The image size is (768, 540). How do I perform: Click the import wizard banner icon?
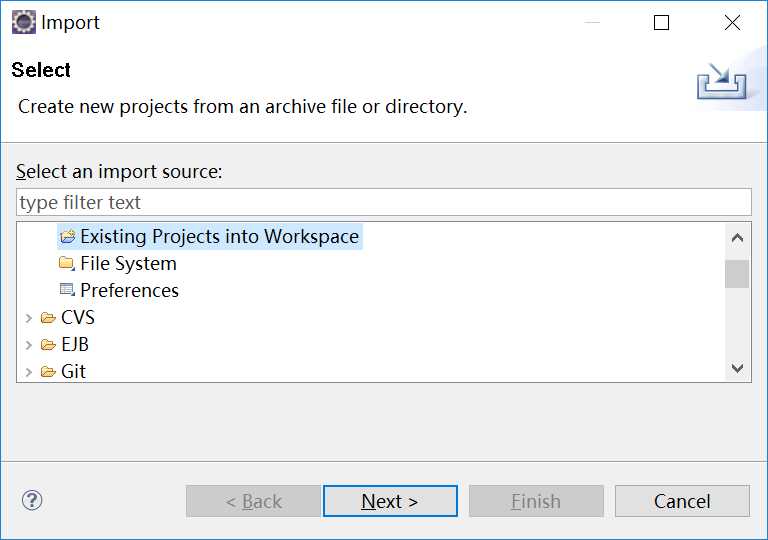[721, 81]
